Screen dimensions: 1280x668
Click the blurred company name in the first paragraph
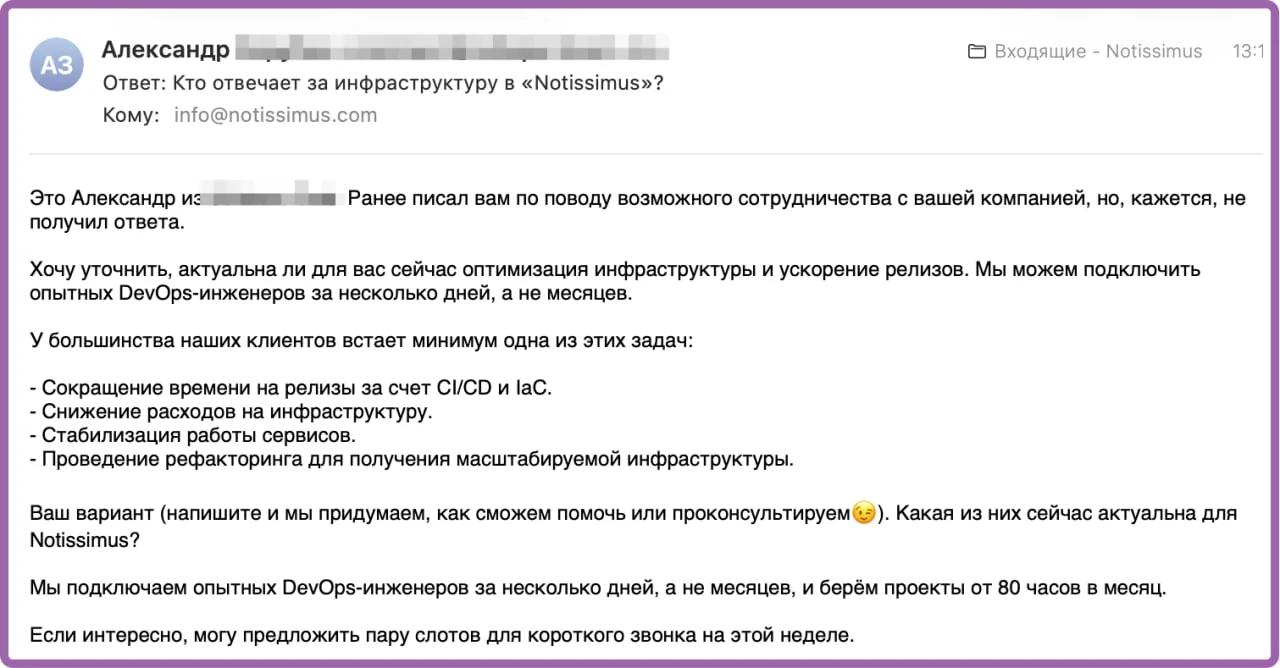pyautogui.click(x=272, y=198)
